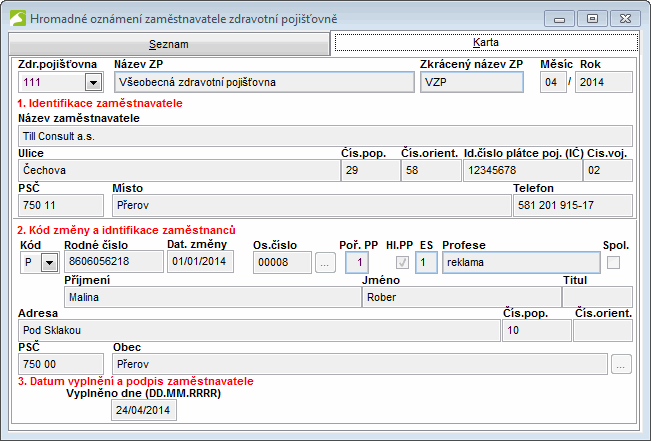Toggle the Spol. checkbox

pyautogui.click(x=613, y=262)
